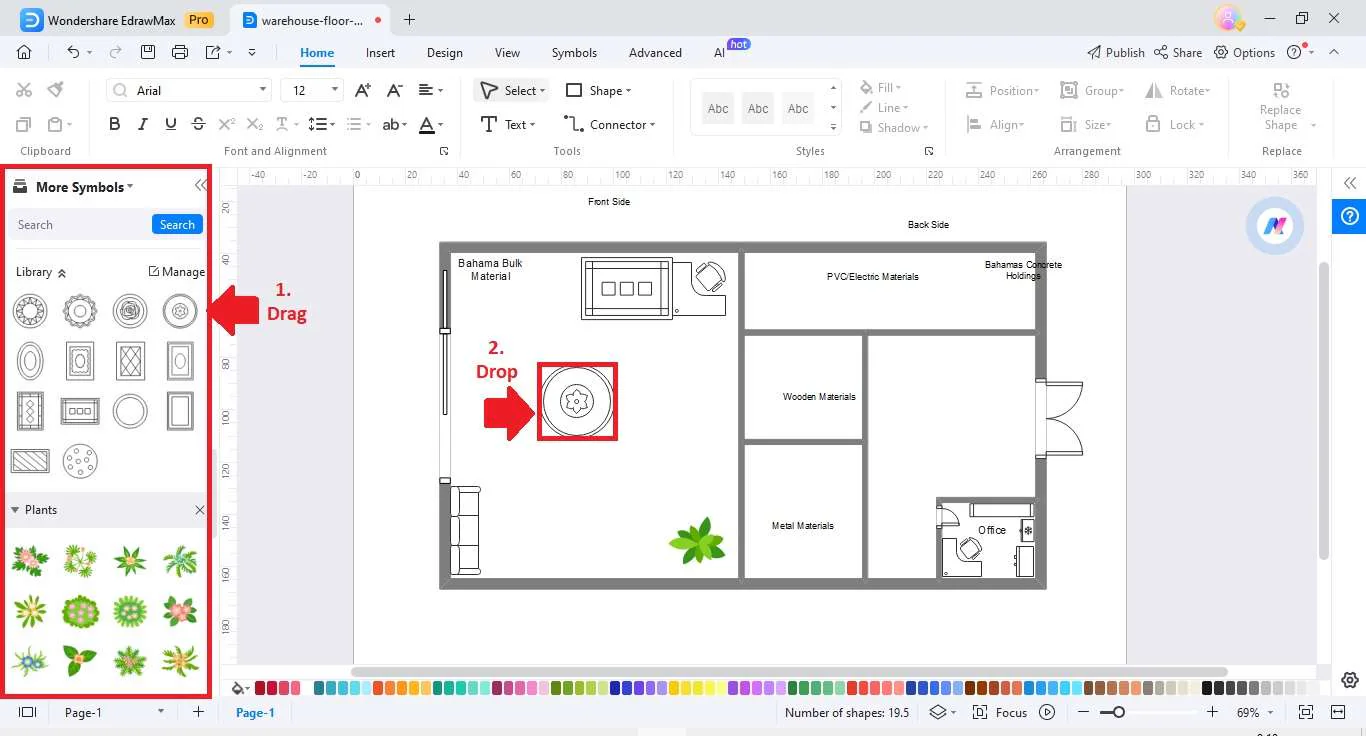Image resolution: width=1366 pixels, height=736 pixels.
Task: Open the fill bucket icon beside the color palette
Action: (238, 688)
